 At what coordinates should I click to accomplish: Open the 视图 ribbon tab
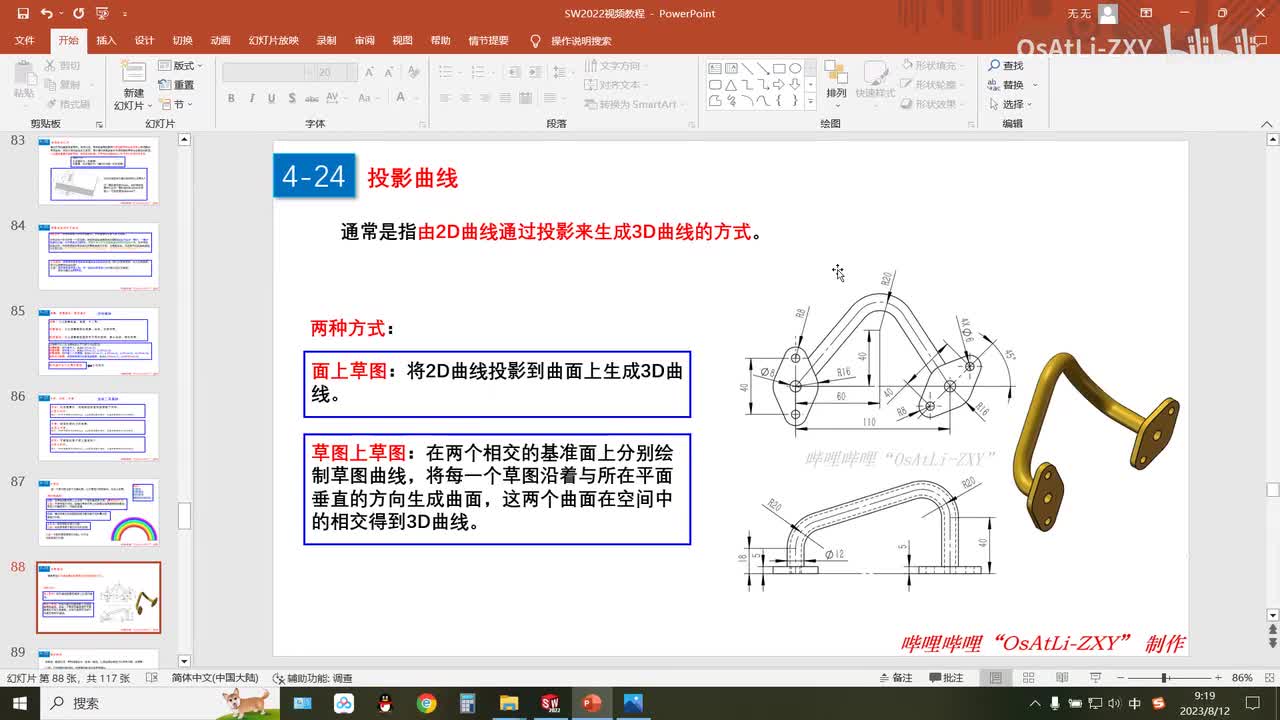tap(402, 41)
